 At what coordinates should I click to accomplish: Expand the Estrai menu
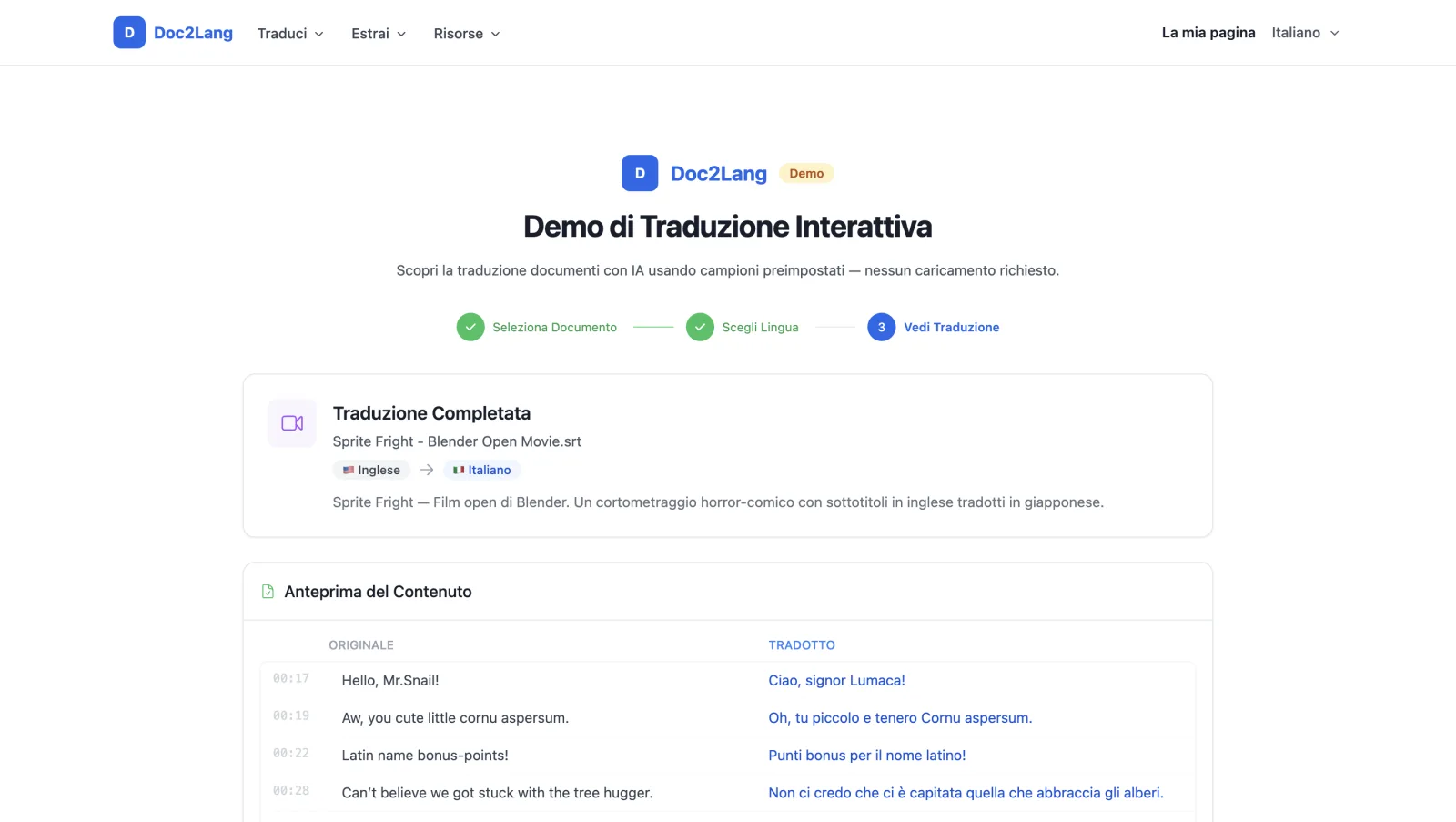coord(379,34)
